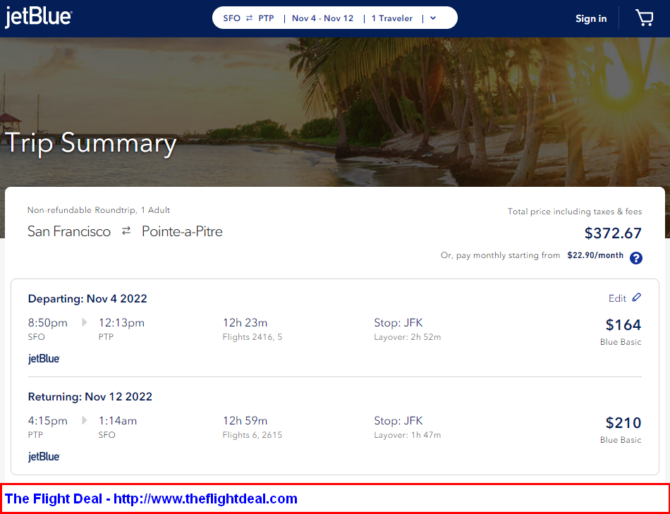
Task: Click Total price including taxes & fees
Action: [575, 211]
